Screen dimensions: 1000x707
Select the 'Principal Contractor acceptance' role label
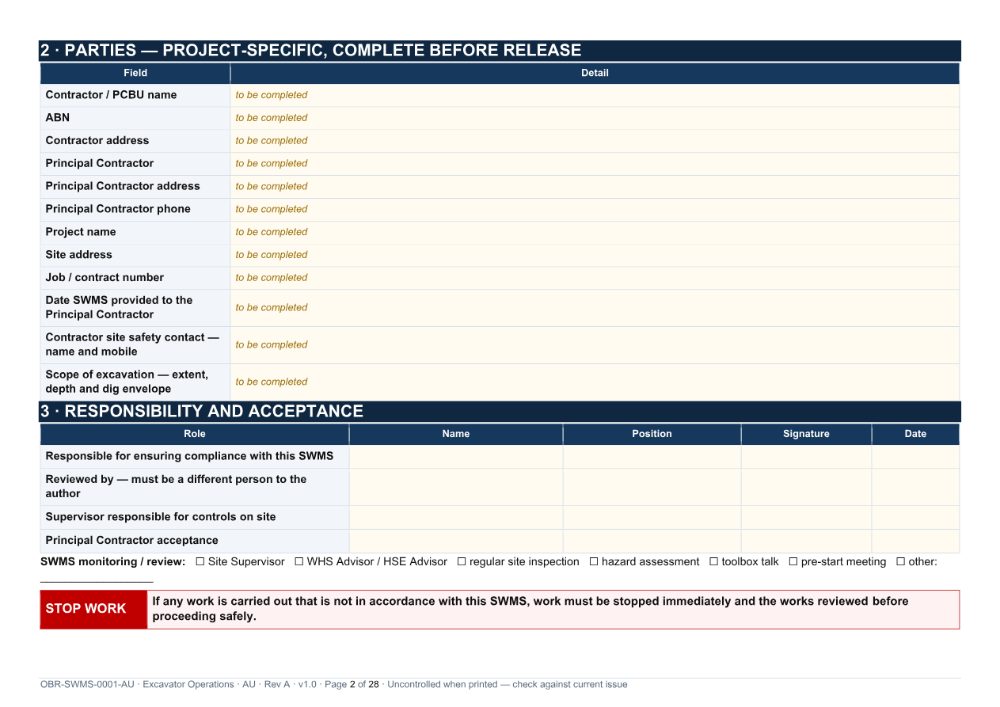131,541
